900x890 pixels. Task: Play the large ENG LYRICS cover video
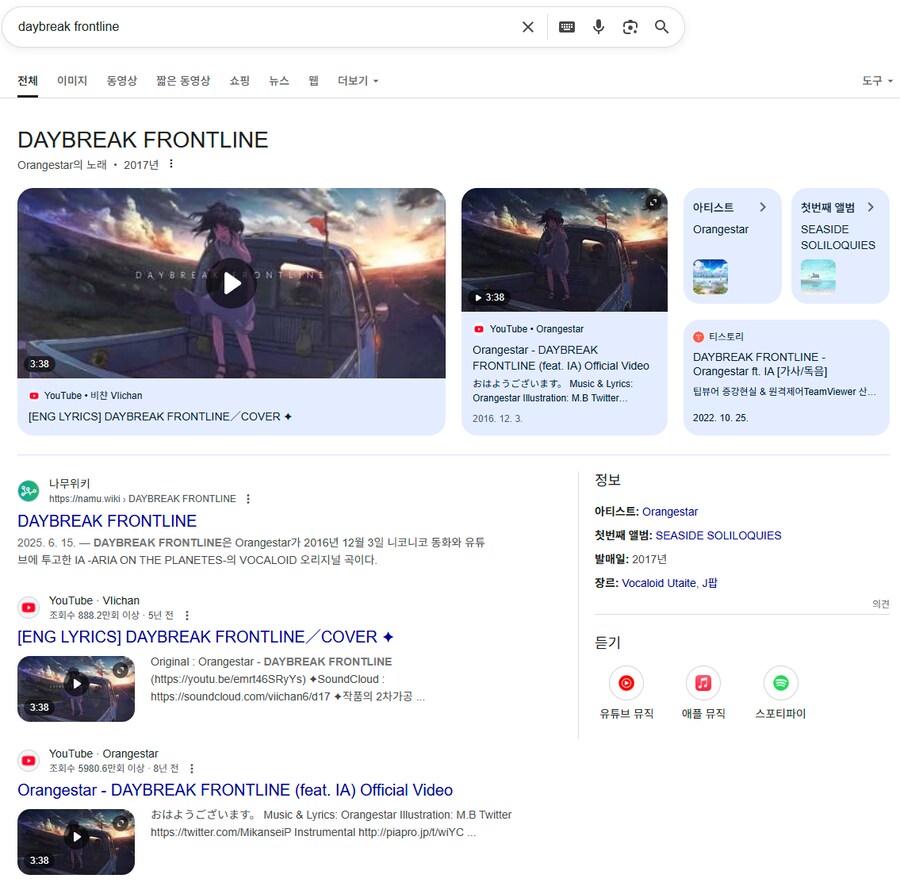(x=231, y=283)
